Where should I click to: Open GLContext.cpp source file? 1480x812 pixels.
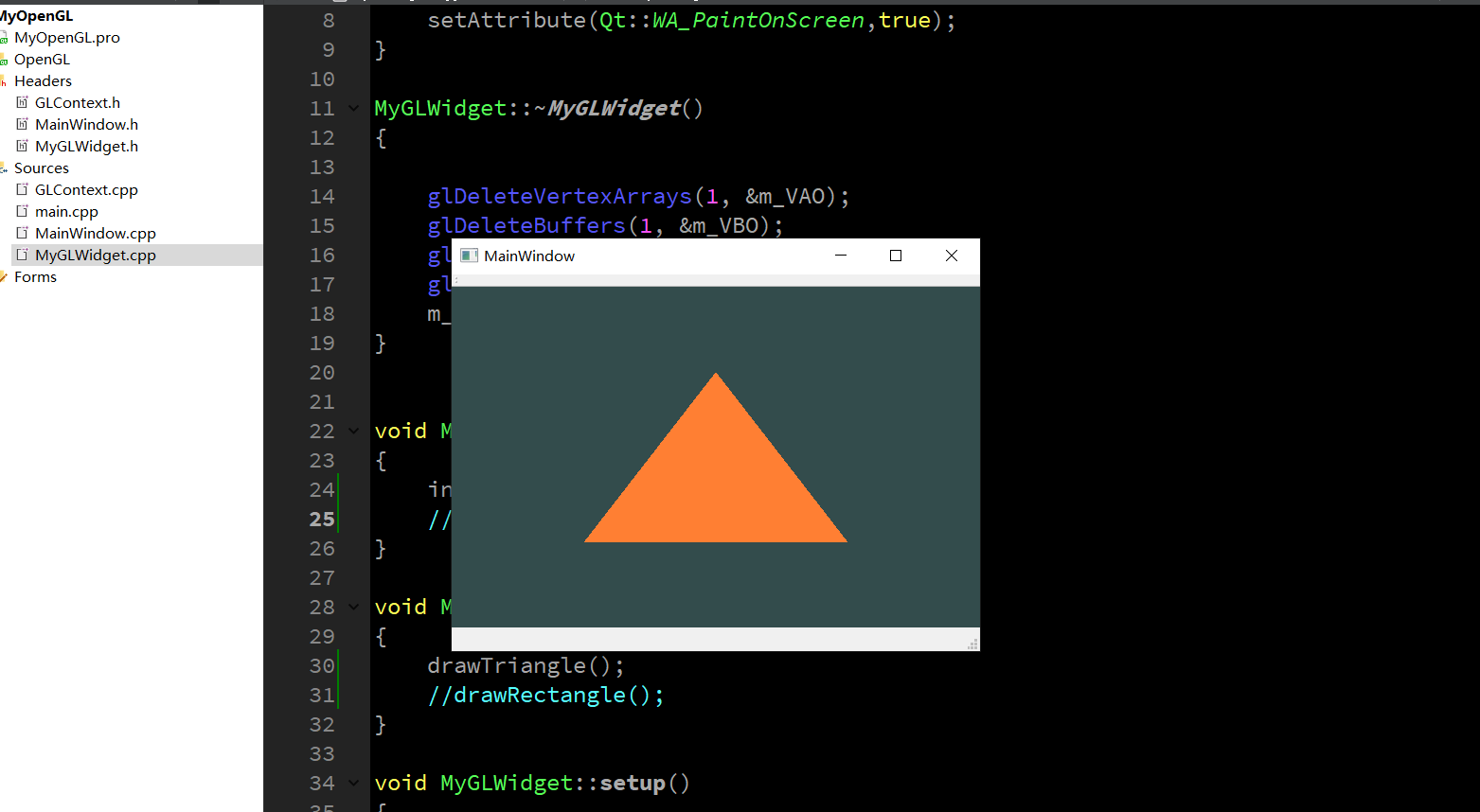coord(86,190)
